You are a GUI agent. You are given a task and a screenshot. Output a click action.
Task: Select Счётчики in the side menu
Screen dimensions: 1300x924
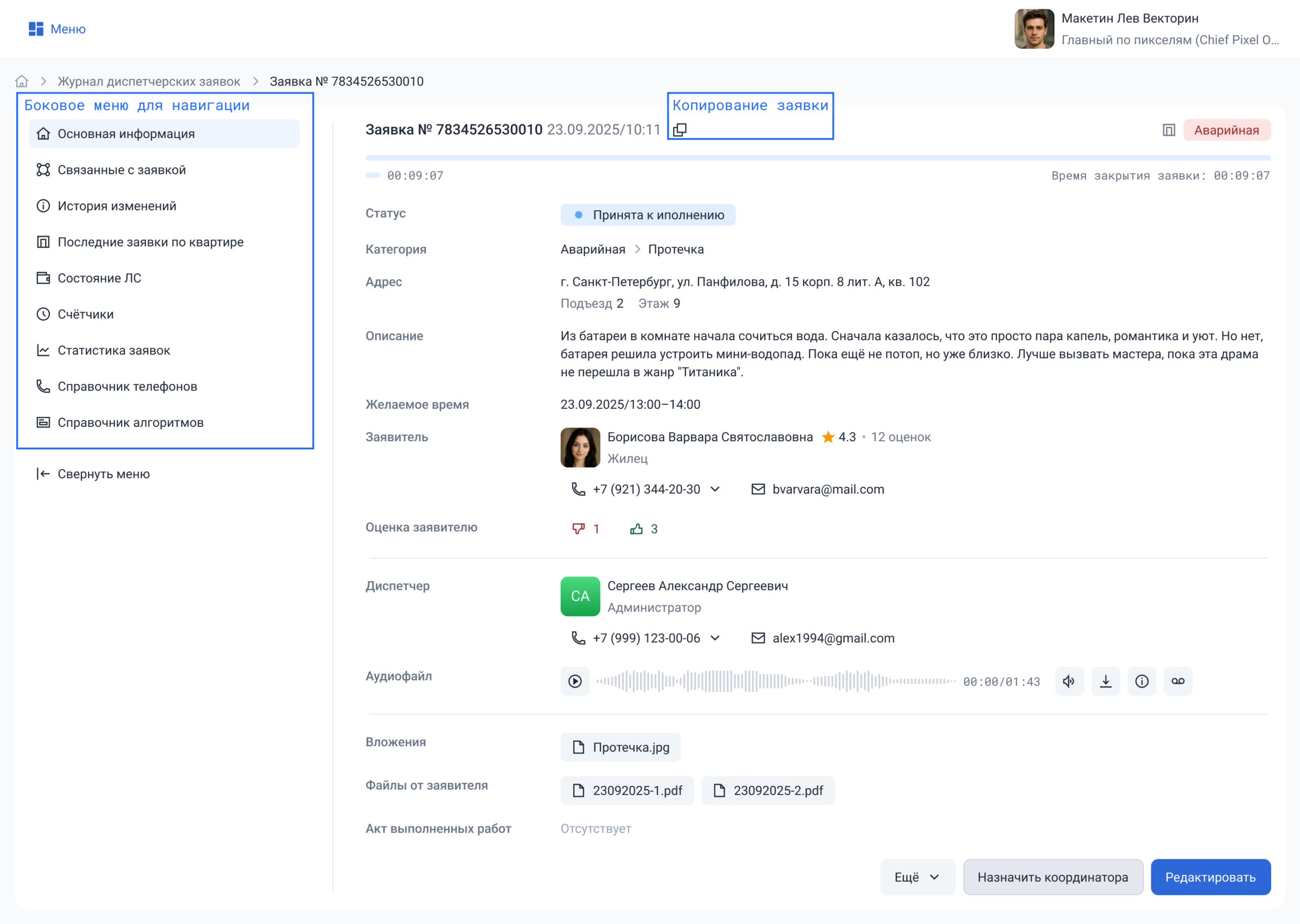point(85,314)
